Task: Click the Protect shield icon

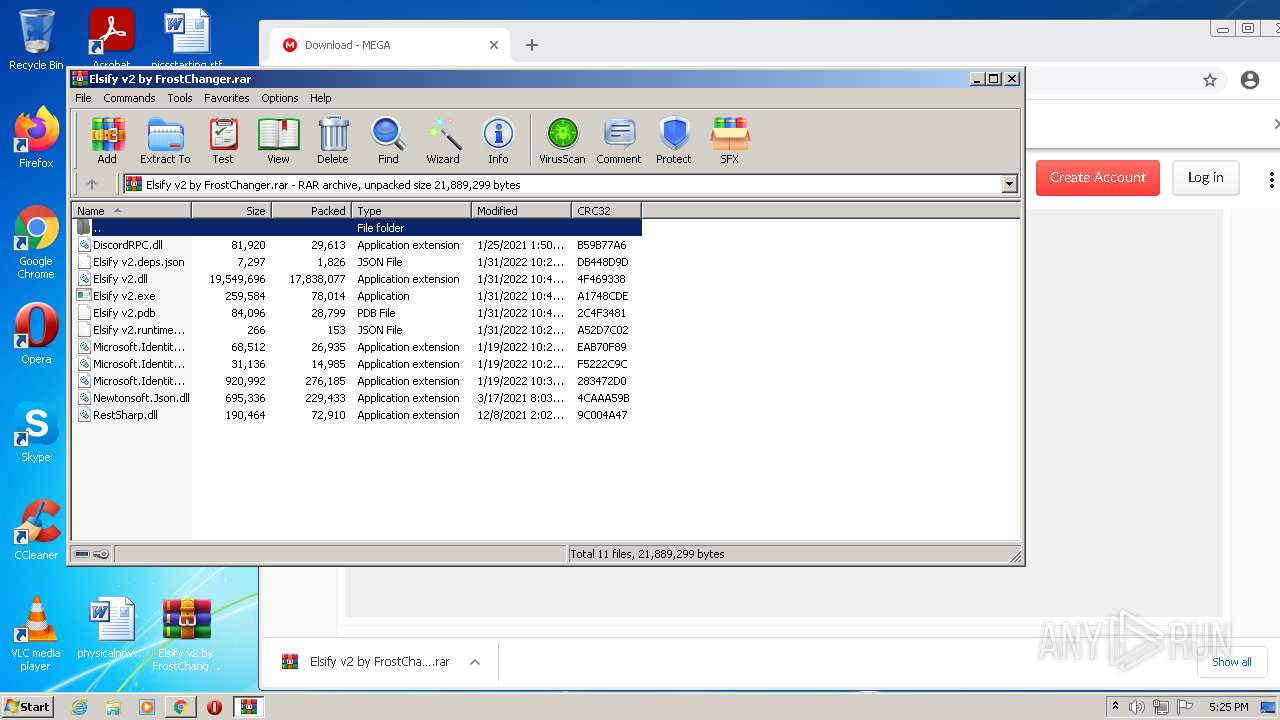Action: [x=674, y=141]
